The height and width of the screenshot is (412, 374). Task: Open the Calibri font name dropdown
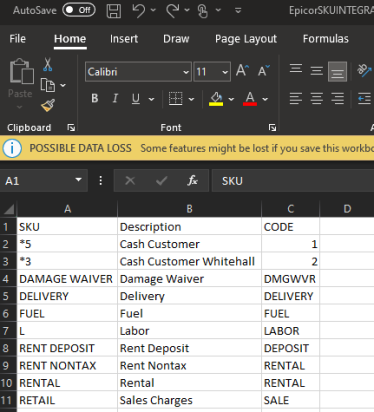tap(186, 72)
